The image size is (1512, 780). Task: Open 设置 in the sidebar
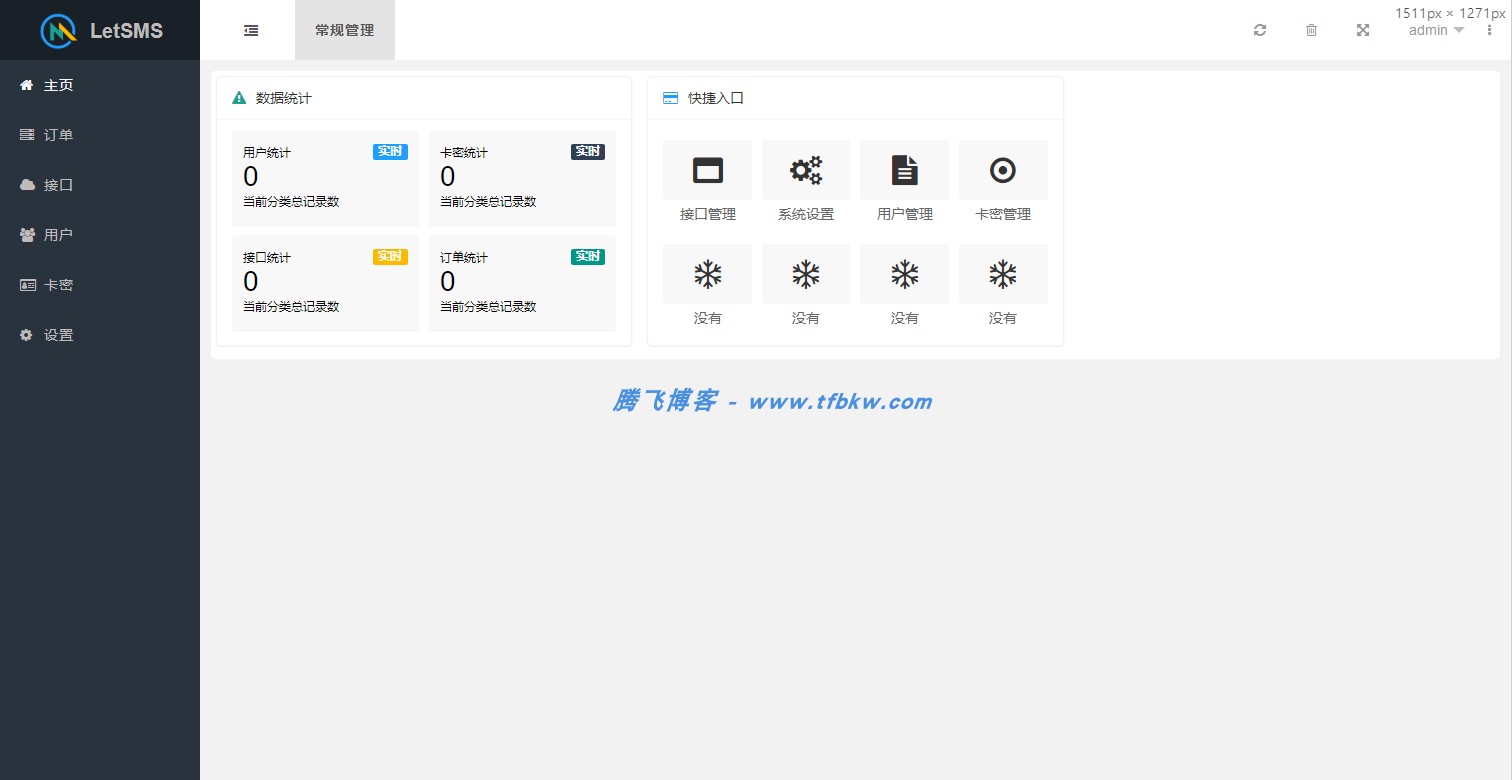[100, 335]
